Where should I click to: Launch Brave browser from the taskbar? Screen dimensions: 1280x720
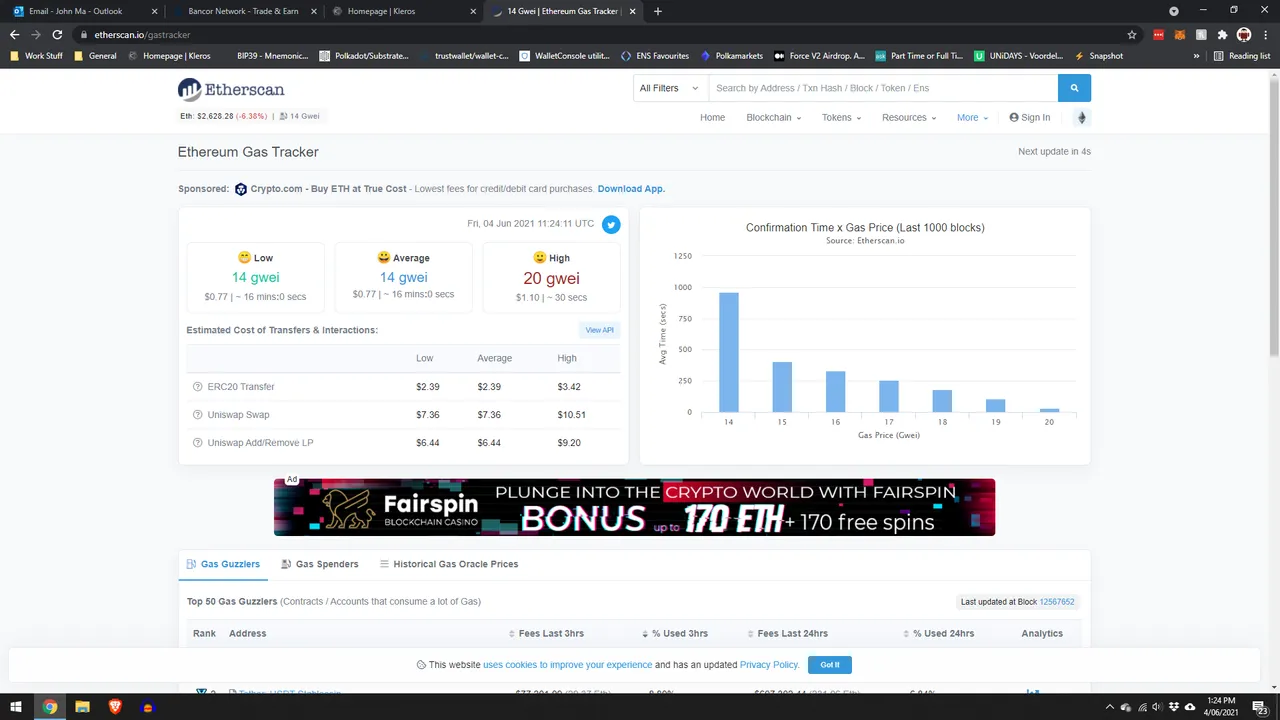coord(115,707)
